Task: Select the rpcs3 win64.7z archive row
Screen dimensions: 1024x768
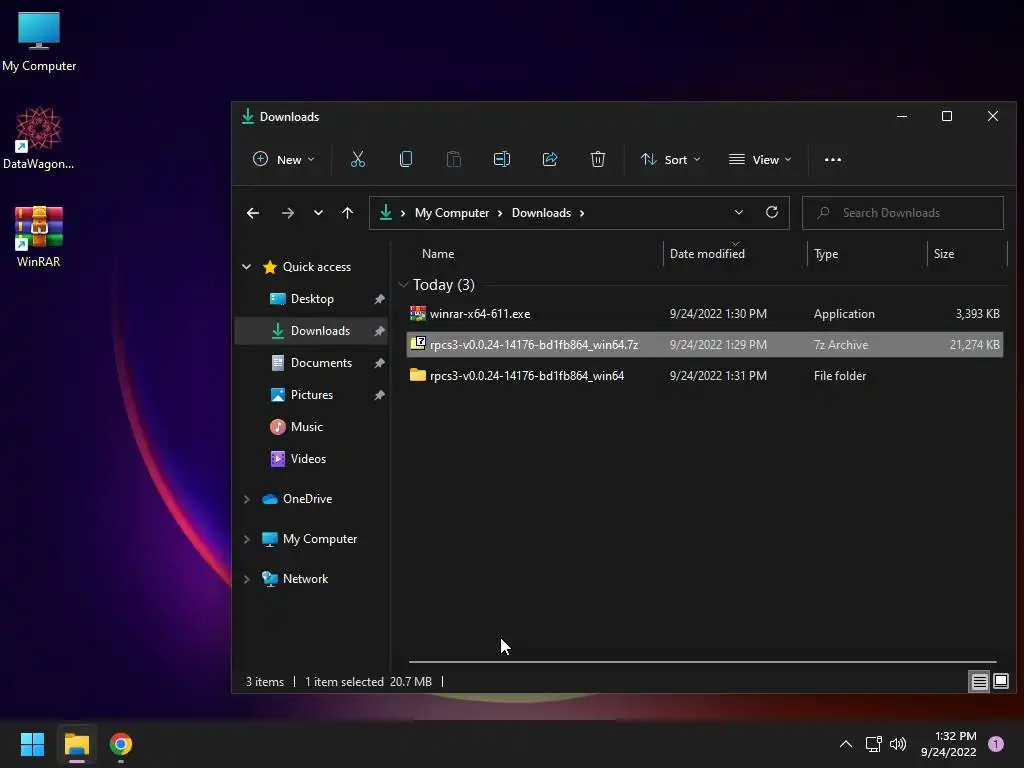Action: click(705, 345)
